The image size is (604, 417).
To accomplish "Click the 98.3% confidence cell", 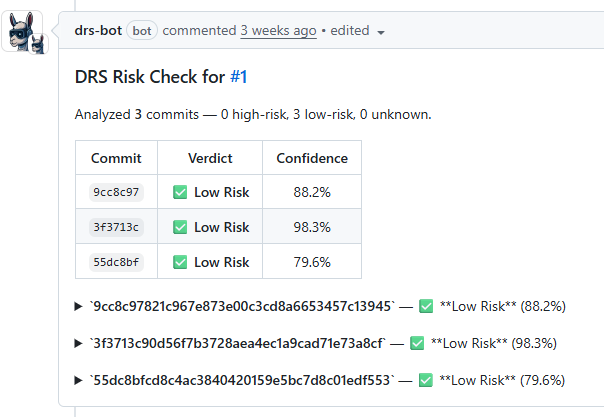I will (312, 227).
